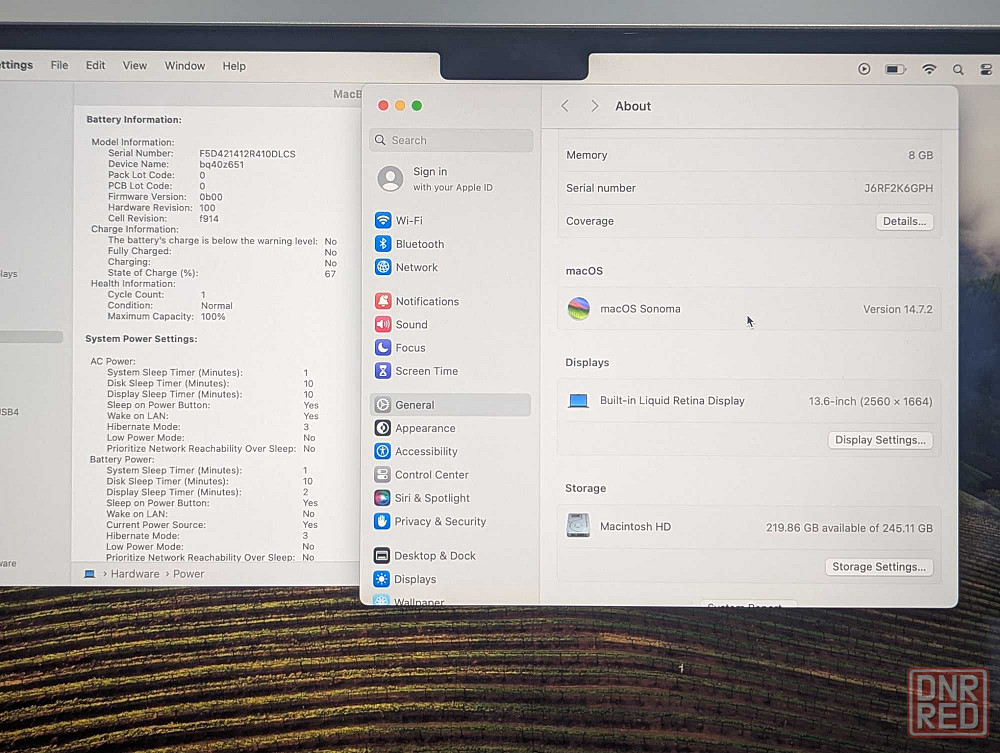Click Device Name bq40z651 value
Viewport: 1000px width, 753px height.
[221, 164]
